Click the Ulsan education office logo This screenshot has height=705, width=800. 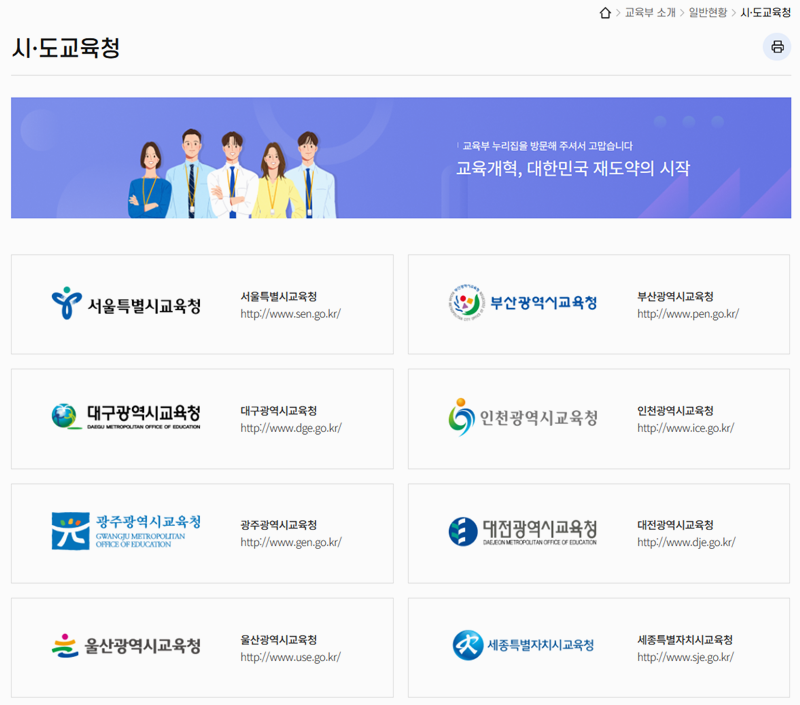pyautogui.click(x=126, y=646)
